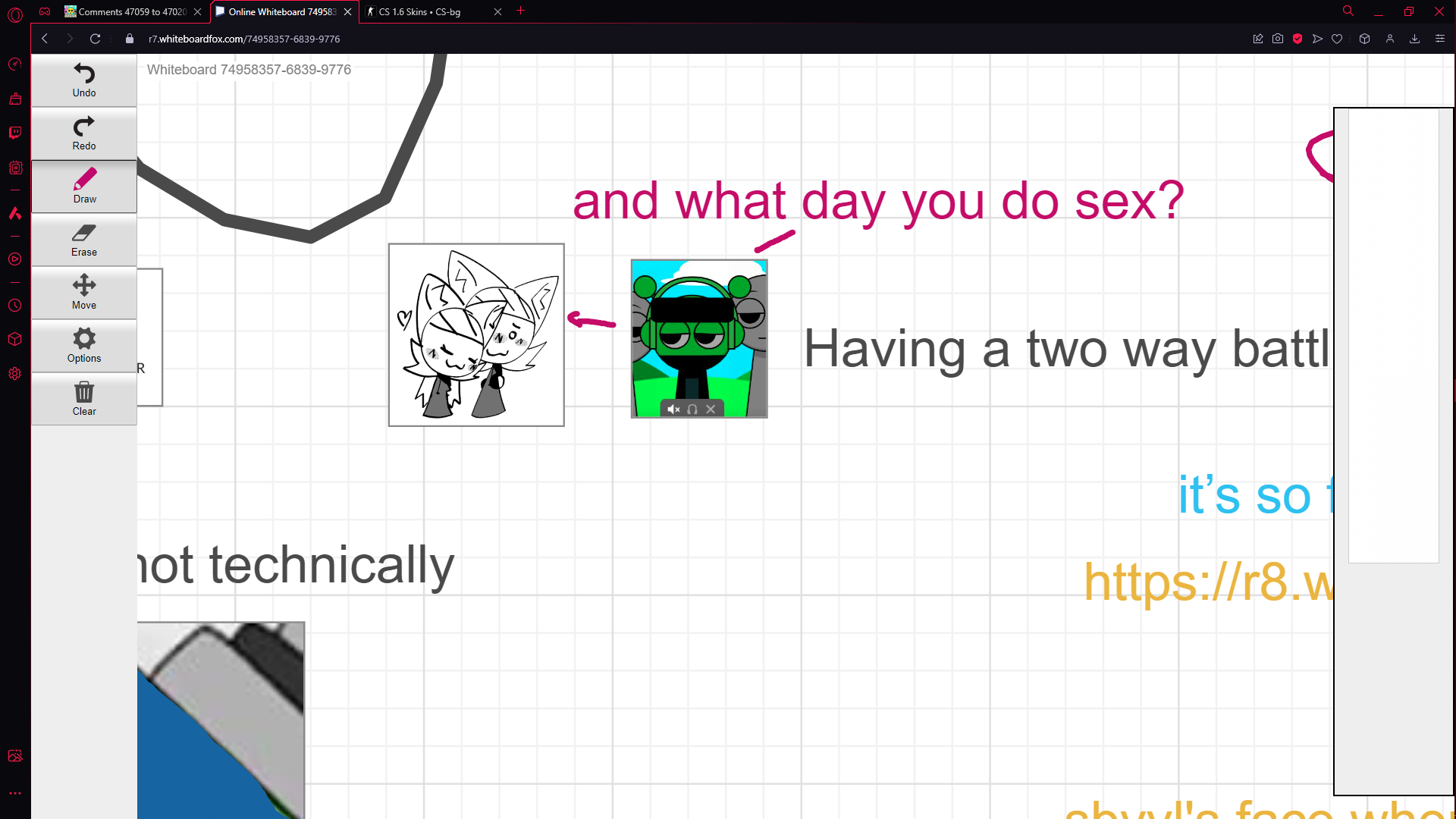Toggle the headphone icon in the video widget
Image resolution: width=1456 pixels, height=819 pixels.
click(692, 409)
